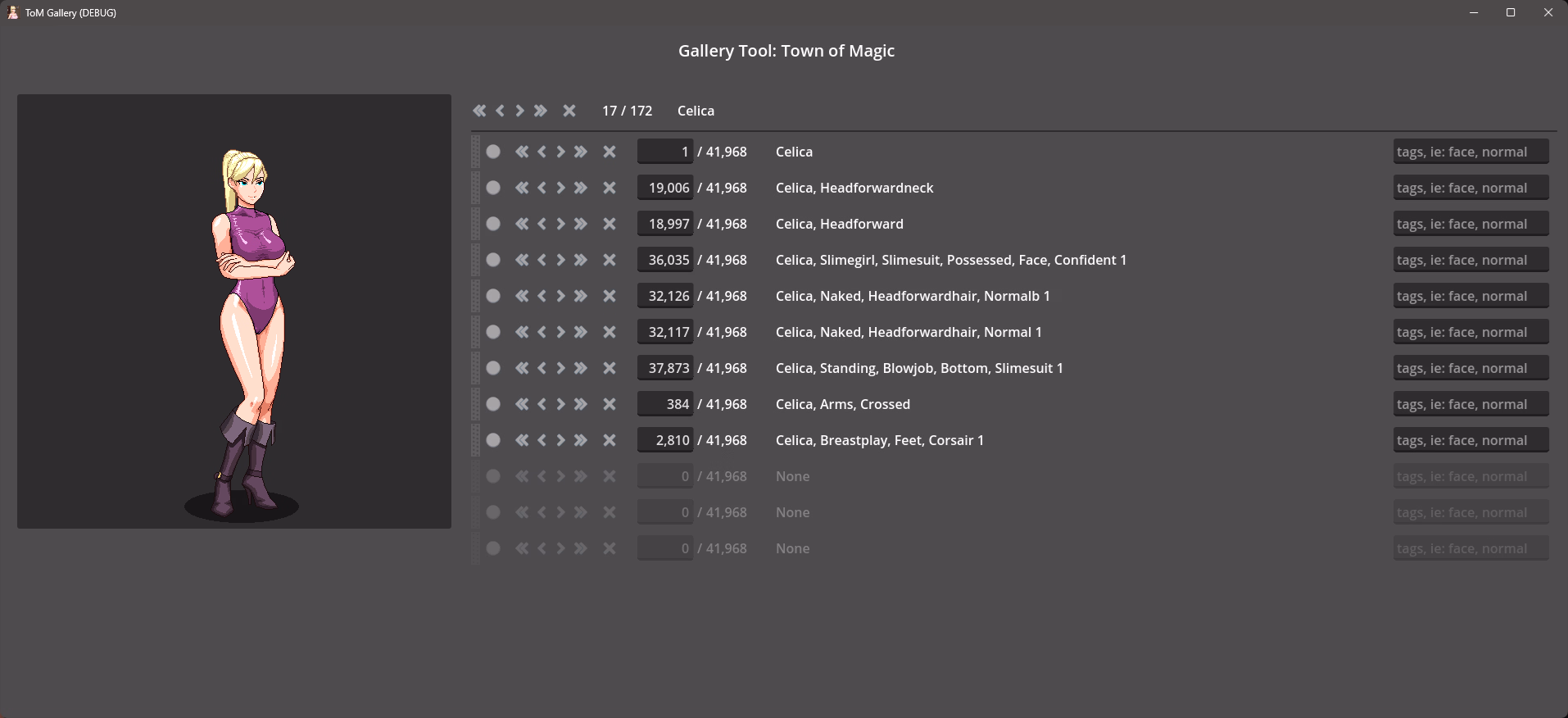The width and height of the screenshot is (1568, 718).
Task: Grab the drag handle of Arms, Crossed row
Action: [475, 404]
